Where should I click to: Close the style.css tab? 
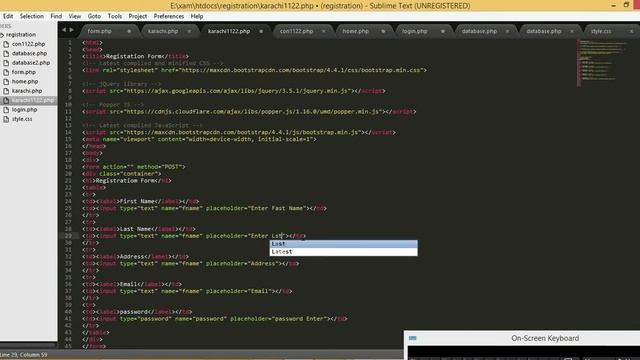tap(631, 31)
